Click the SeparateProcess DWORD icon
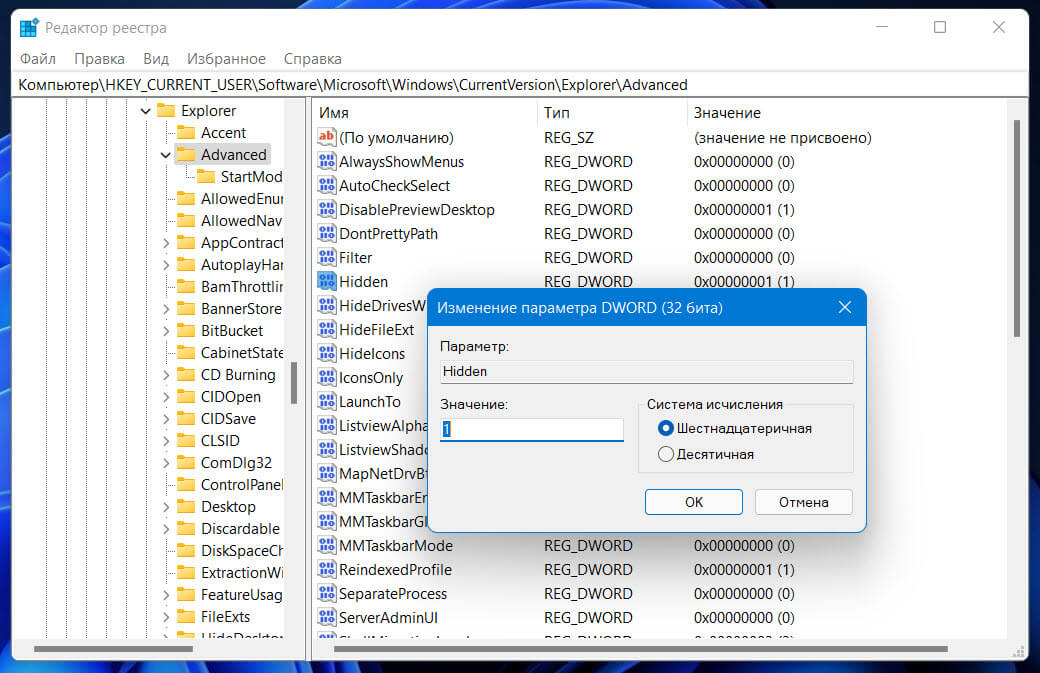The image size is (1040, 673). point(326,593)
